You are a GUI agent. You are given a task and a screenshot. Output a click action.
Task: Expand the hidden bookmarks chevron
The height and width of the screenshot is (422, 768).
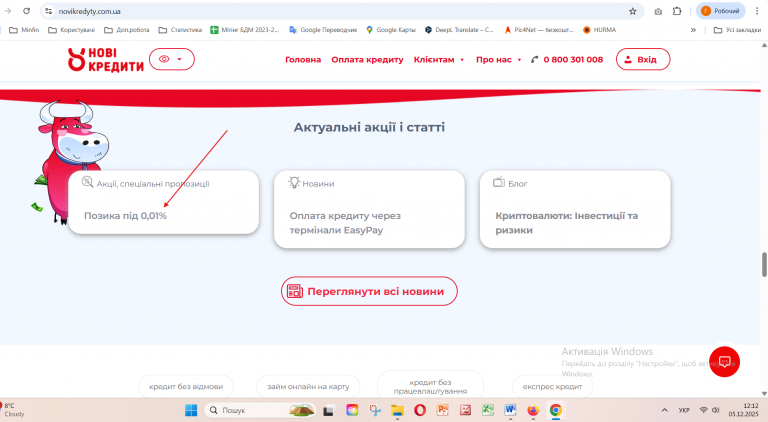(x=693, y=30)
